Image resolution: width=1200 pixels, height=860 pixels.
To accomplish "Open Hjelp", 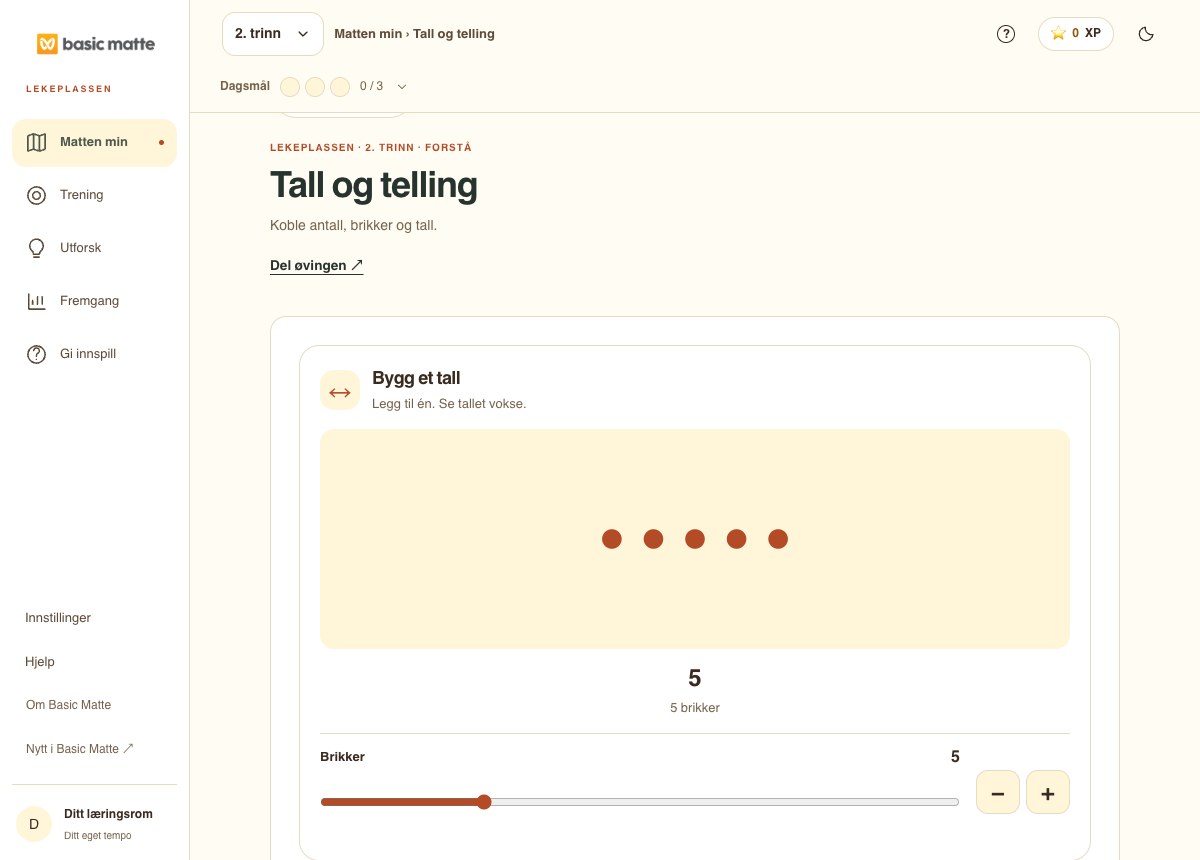I will click(x=40, y=662).
